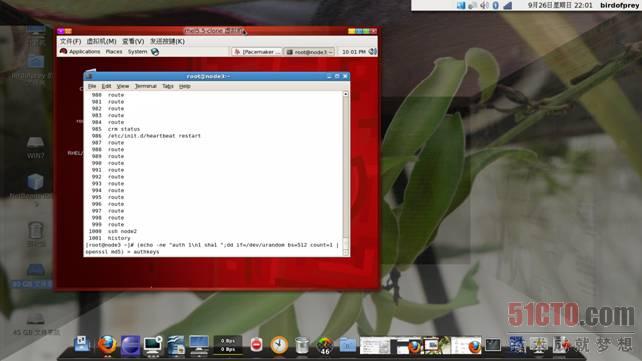This screenshot has height=361, width=642.
Task: Open the terminal Edit menu
Action: pos(106,86)
